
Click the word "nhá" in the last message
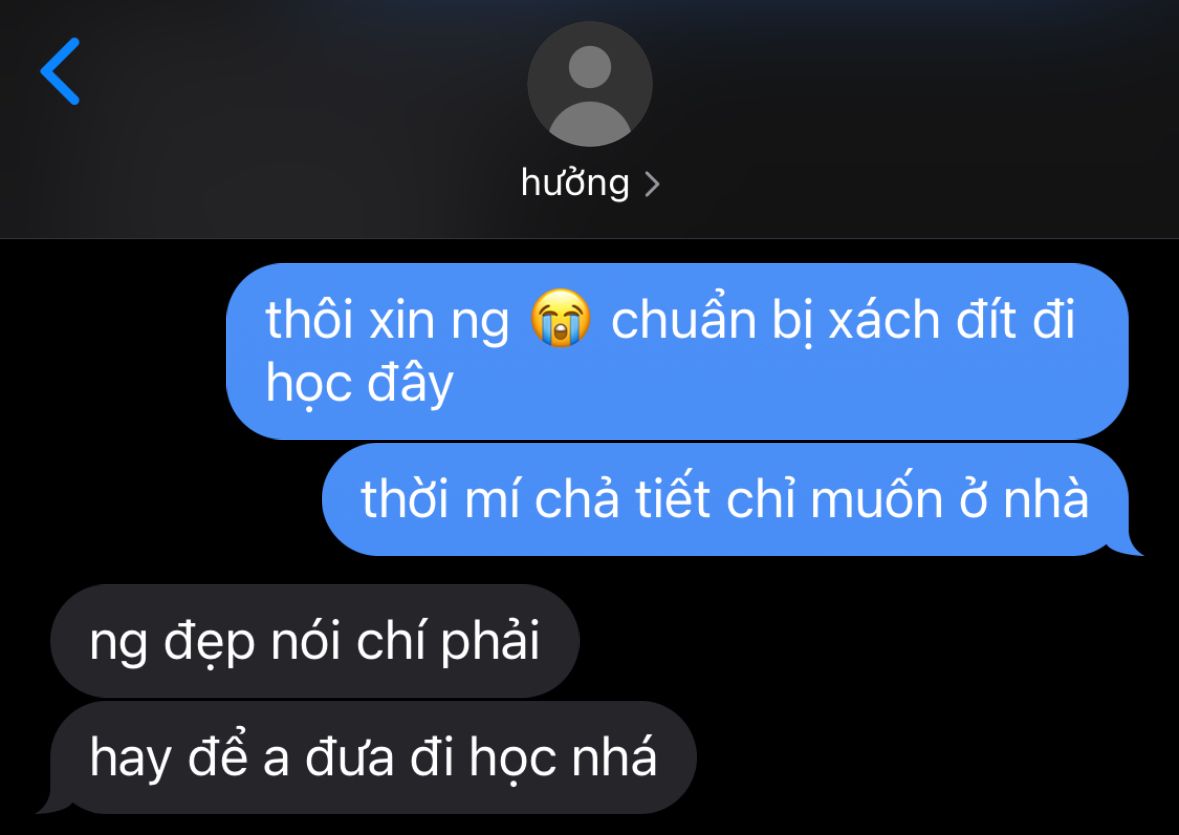[614, 756]
